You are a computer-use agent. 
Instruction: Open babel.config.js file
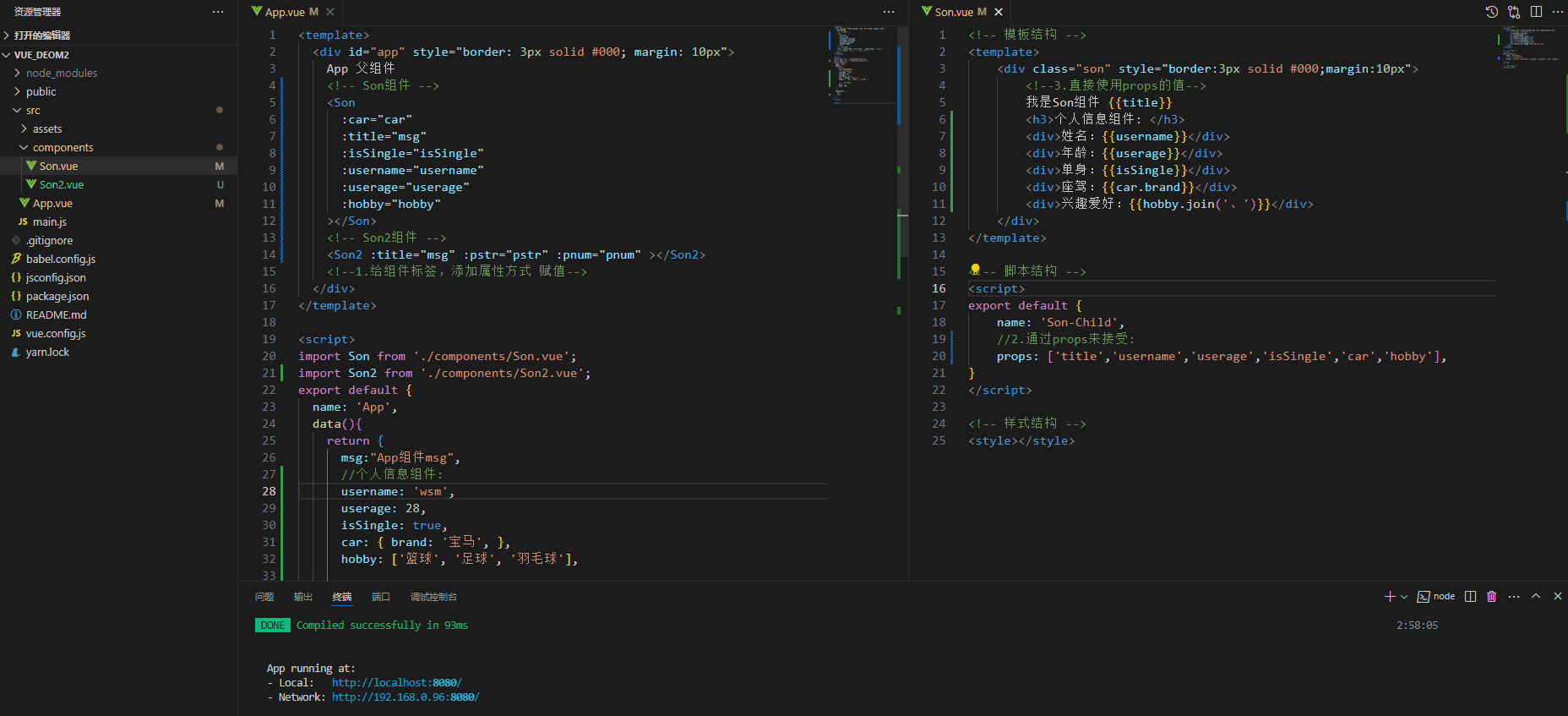[118, 260]
